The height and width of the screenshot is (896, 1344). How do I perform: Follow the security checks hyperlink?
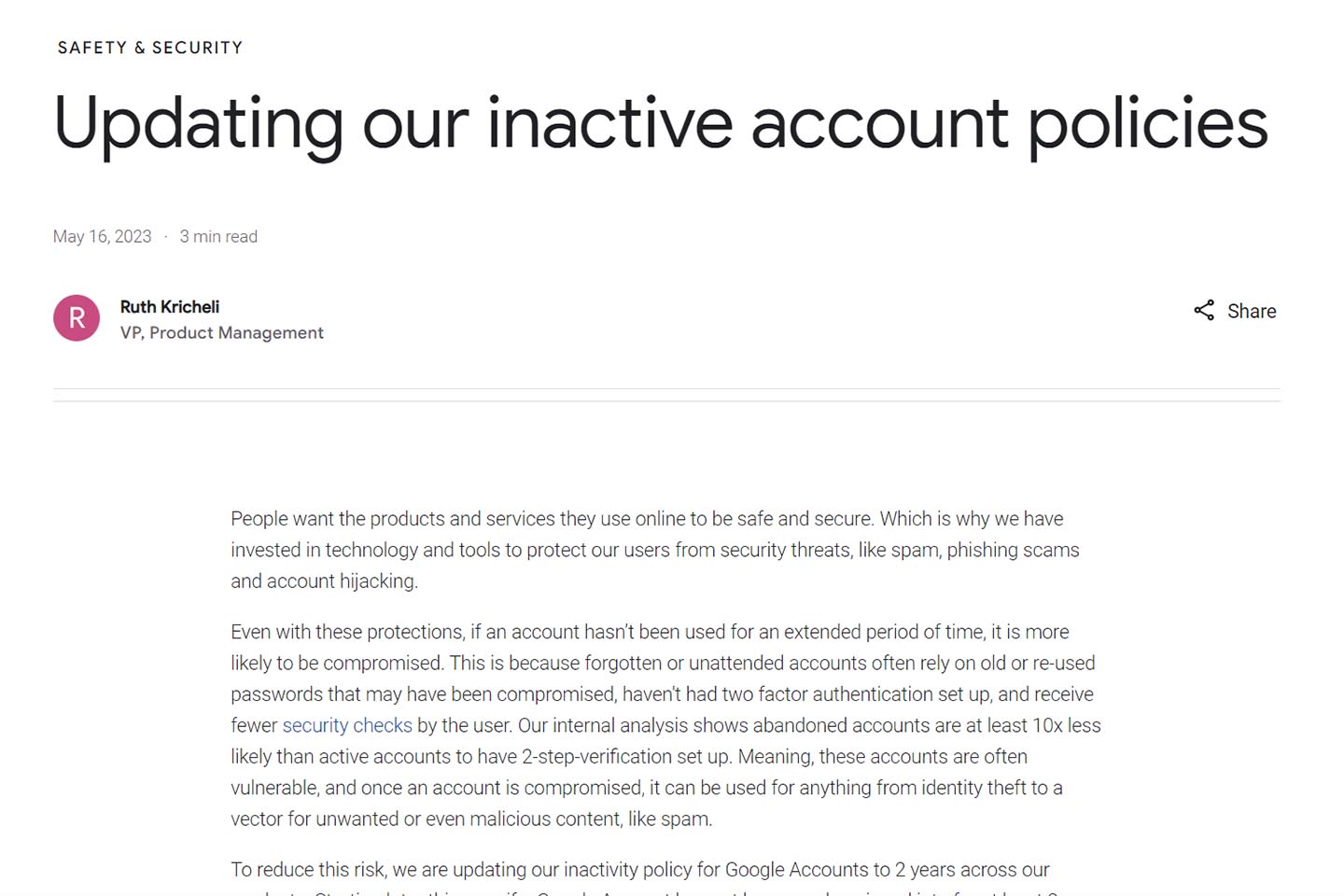point(347,725)
